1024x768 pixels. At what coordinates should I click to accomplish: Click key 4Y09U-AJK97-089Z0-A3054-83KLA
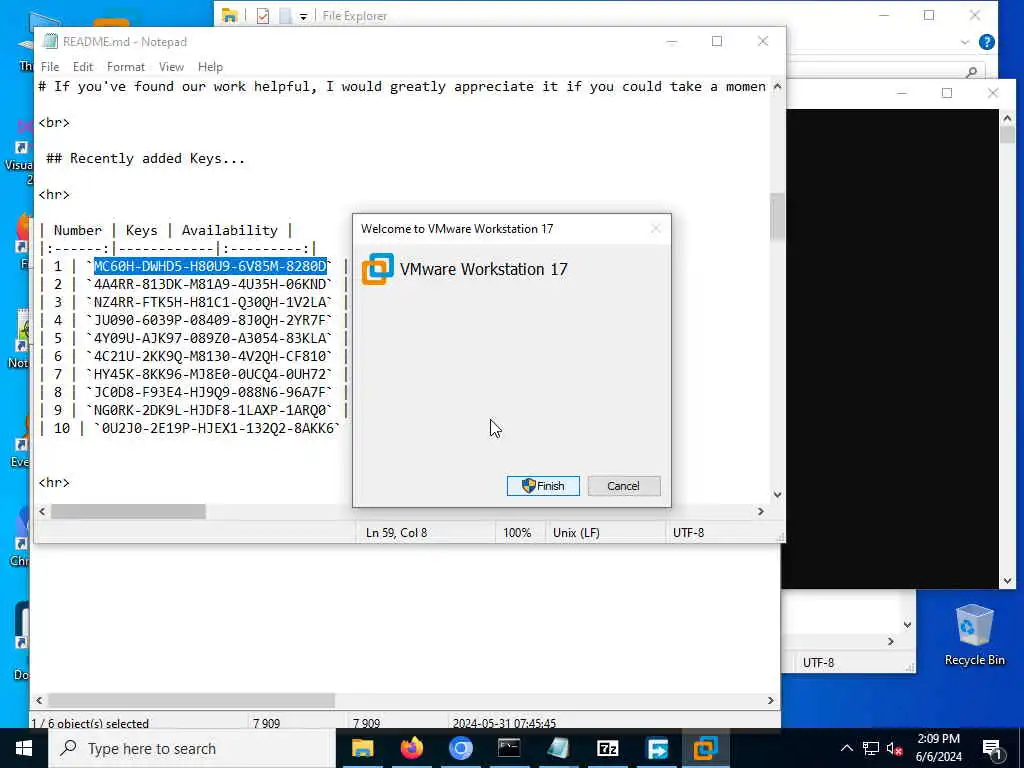tap(210, 338)
